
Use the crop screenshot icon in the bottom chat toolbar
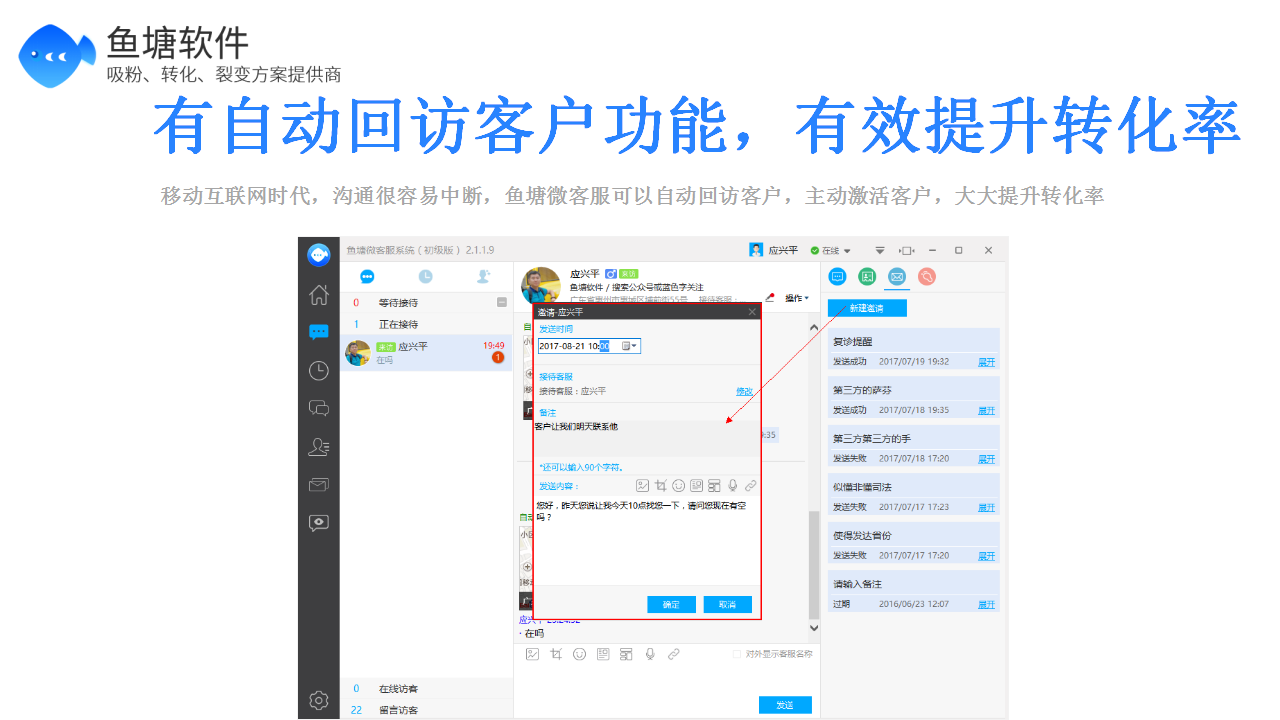(x=556, y=654)
